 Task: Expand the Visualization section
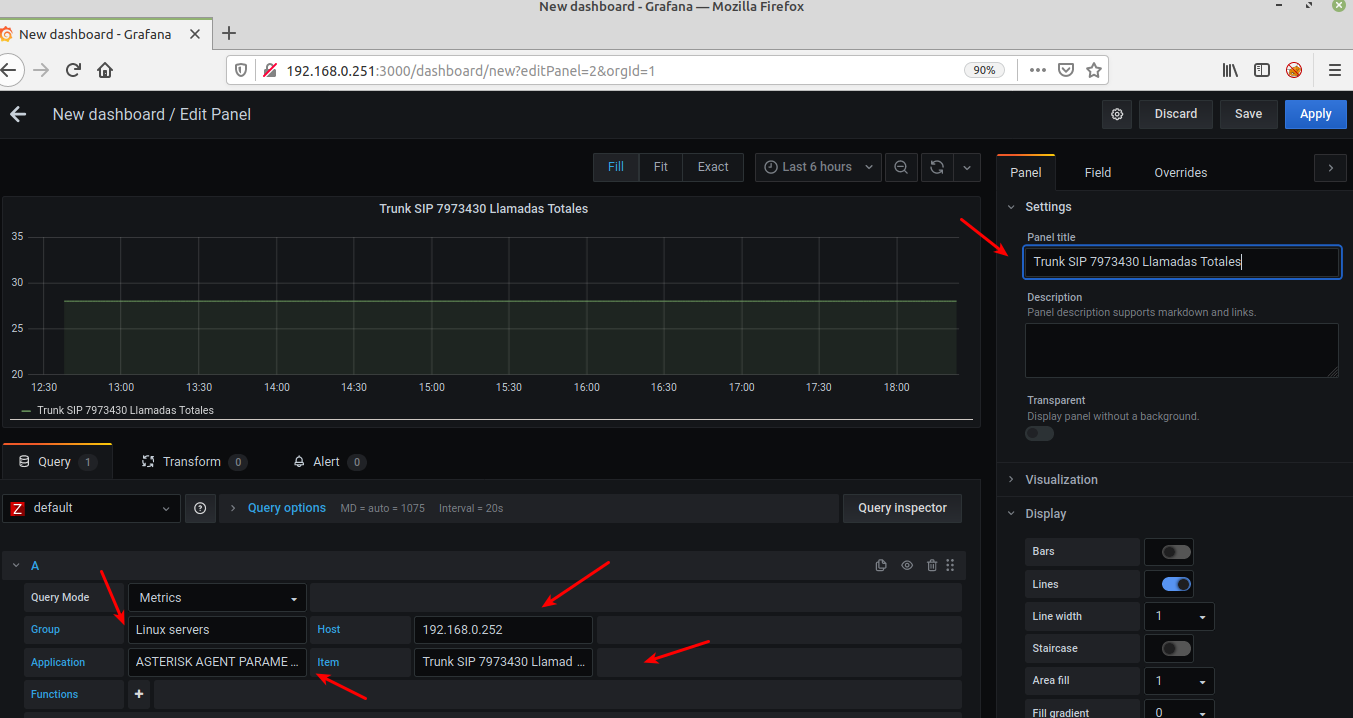click(1061, 480)
